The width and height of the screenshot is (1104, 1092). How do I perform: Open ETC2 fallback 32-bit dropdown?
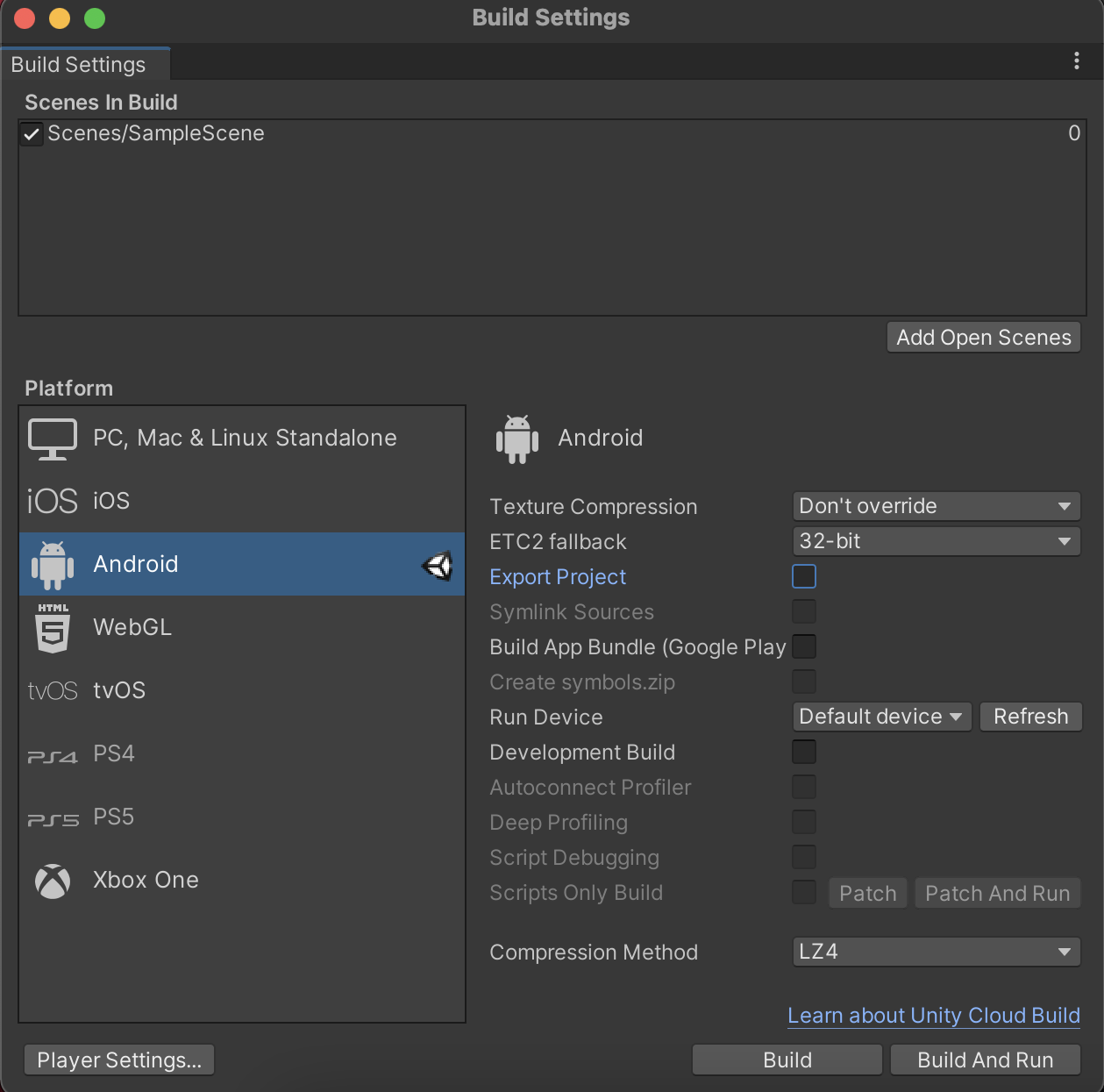[x=936, y=541]
